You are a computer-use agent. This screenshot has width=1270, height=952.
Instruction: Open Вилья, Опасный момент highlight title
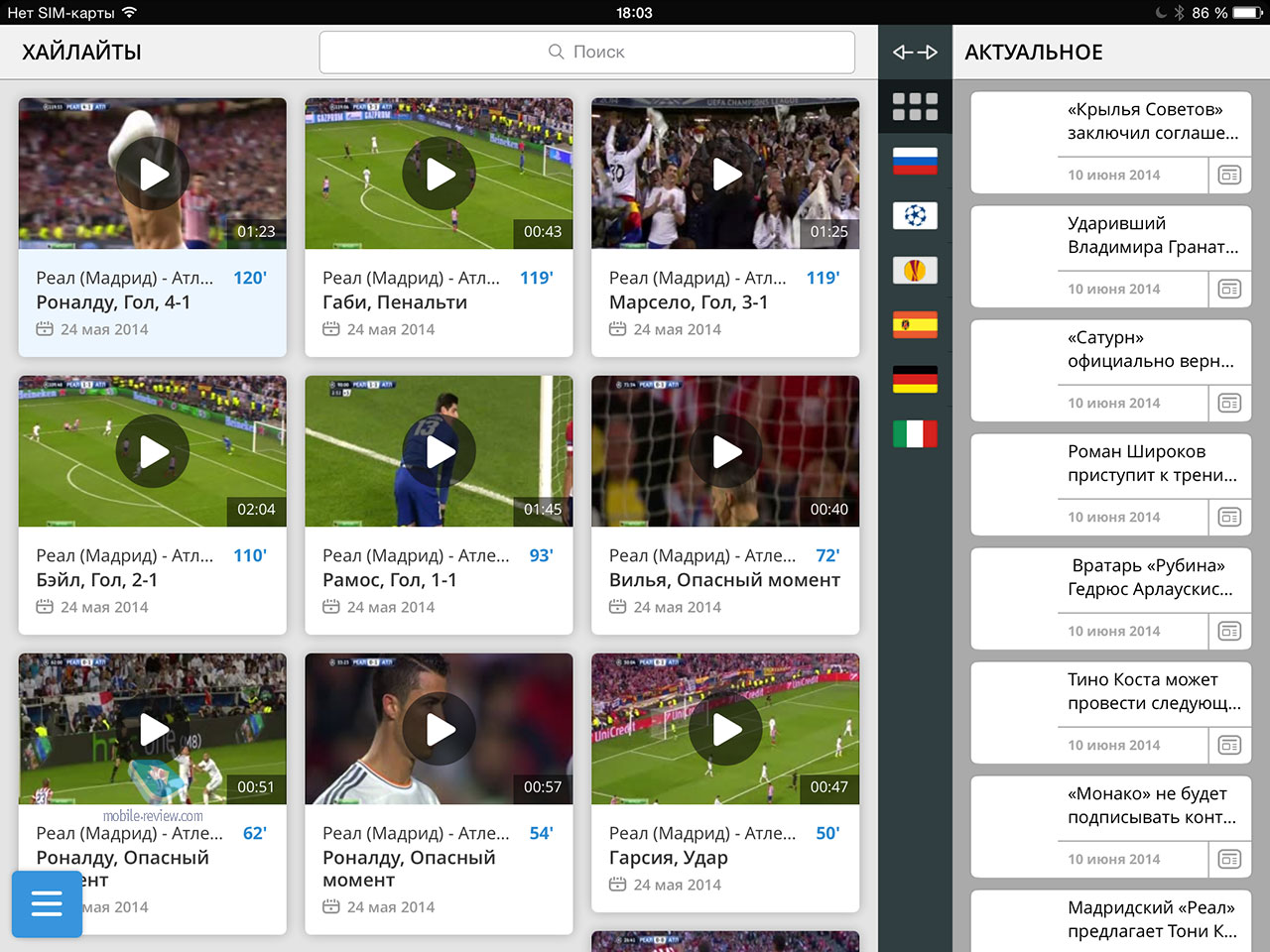(724, 580)
